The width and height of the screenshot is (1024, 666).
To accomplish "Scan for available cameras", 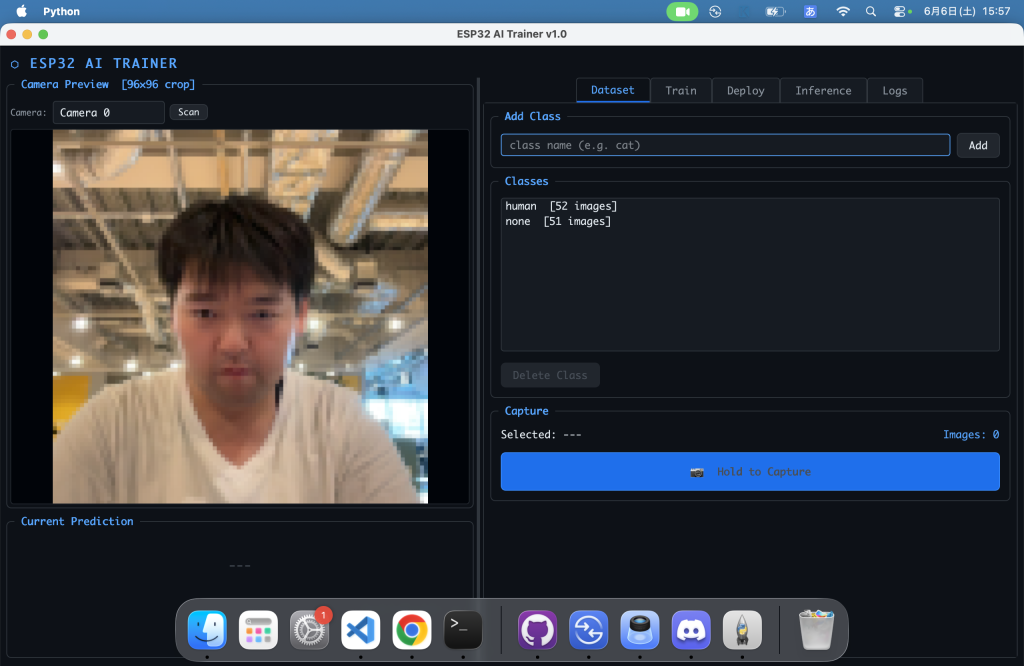I will (189, 112).
